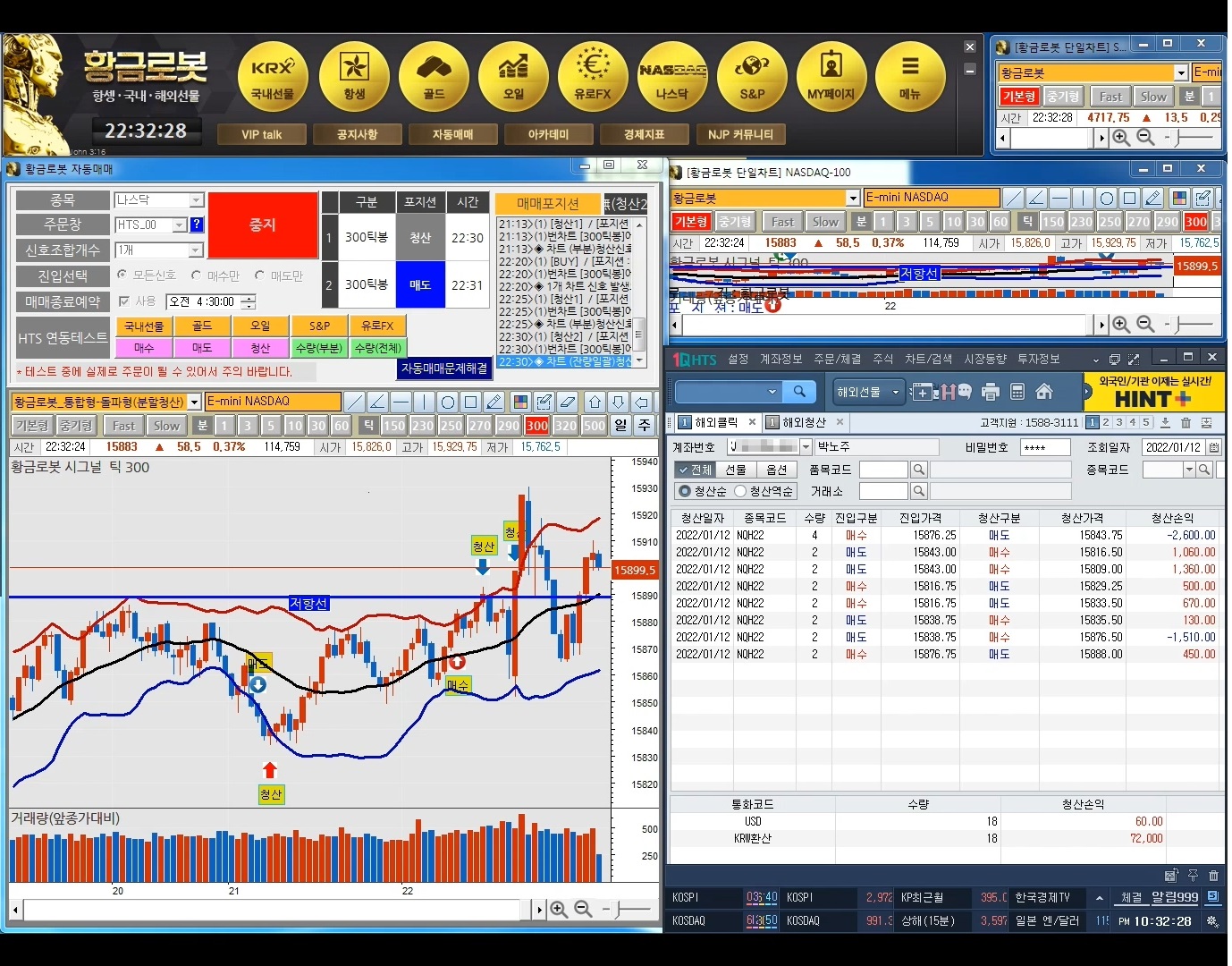The height and width of the screenshot is (966, 1232).
Task: Click the down arrow icon in main chart toolbar
Action: coord(618,402)
